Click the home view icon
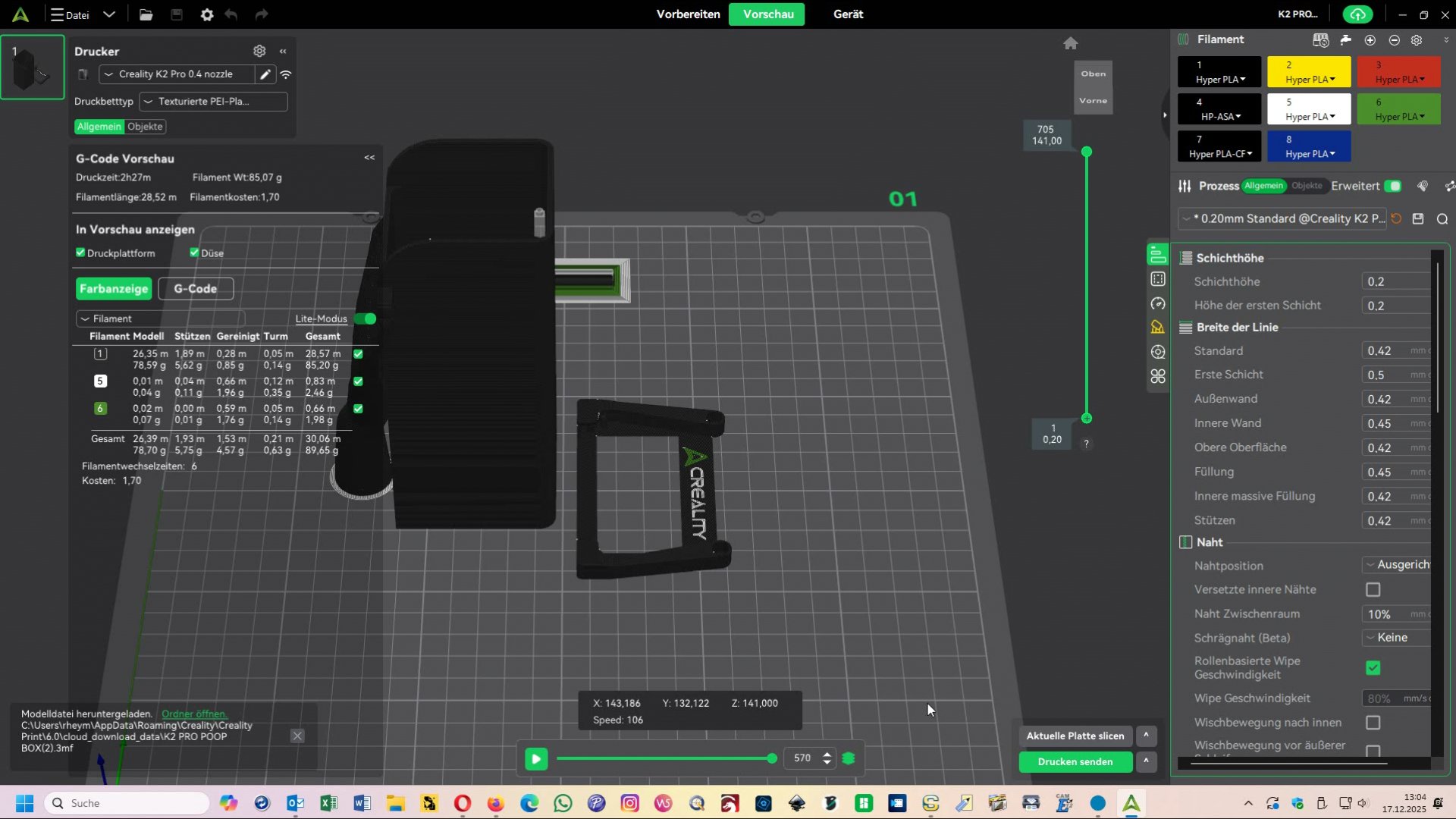1456x819 pixels. pos(1070,43)
